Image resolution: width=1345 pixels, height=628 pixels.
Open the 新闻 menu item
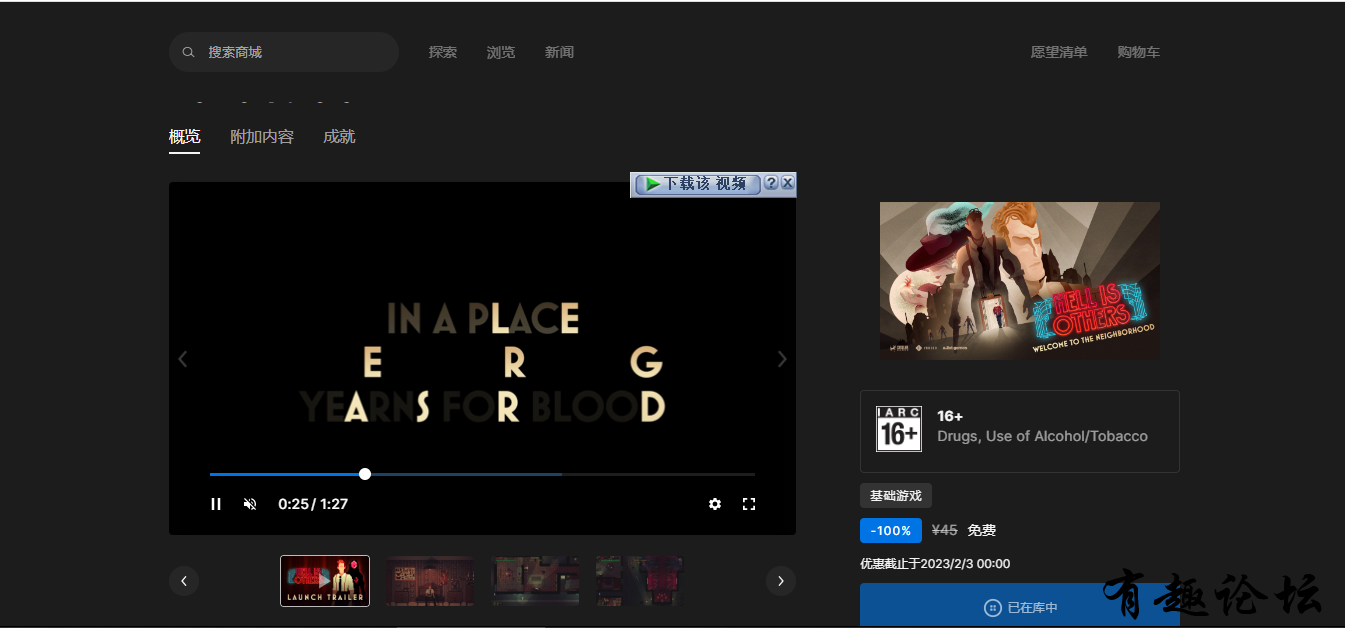pyautogui.click(x=559, y=52)
